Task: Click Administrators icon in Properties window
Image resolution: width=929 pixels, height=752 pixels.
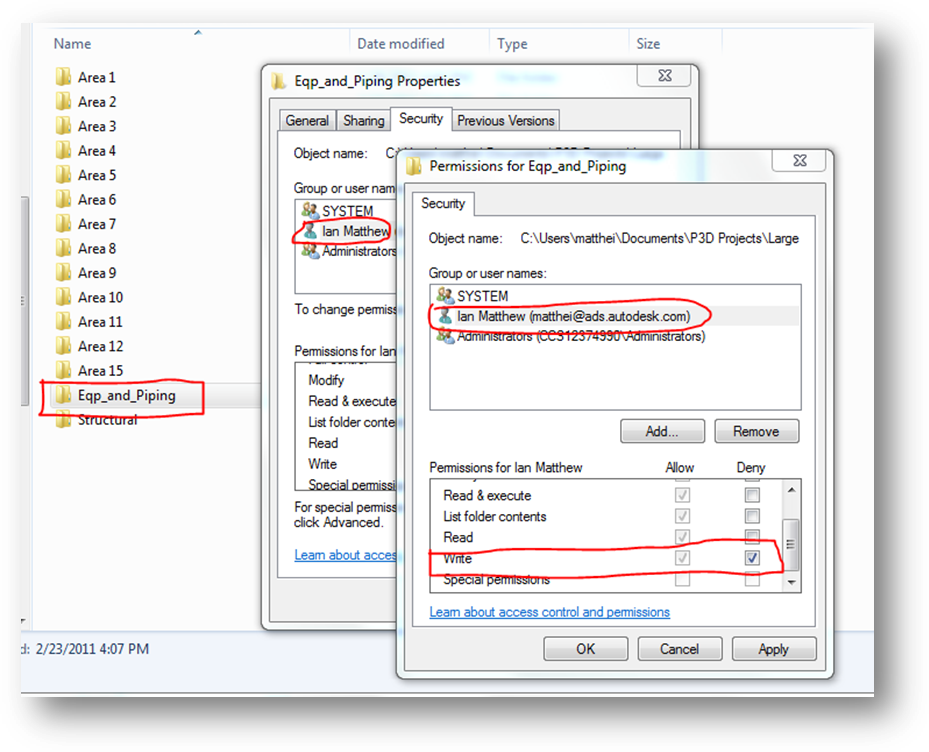Action: coord(310,251)
